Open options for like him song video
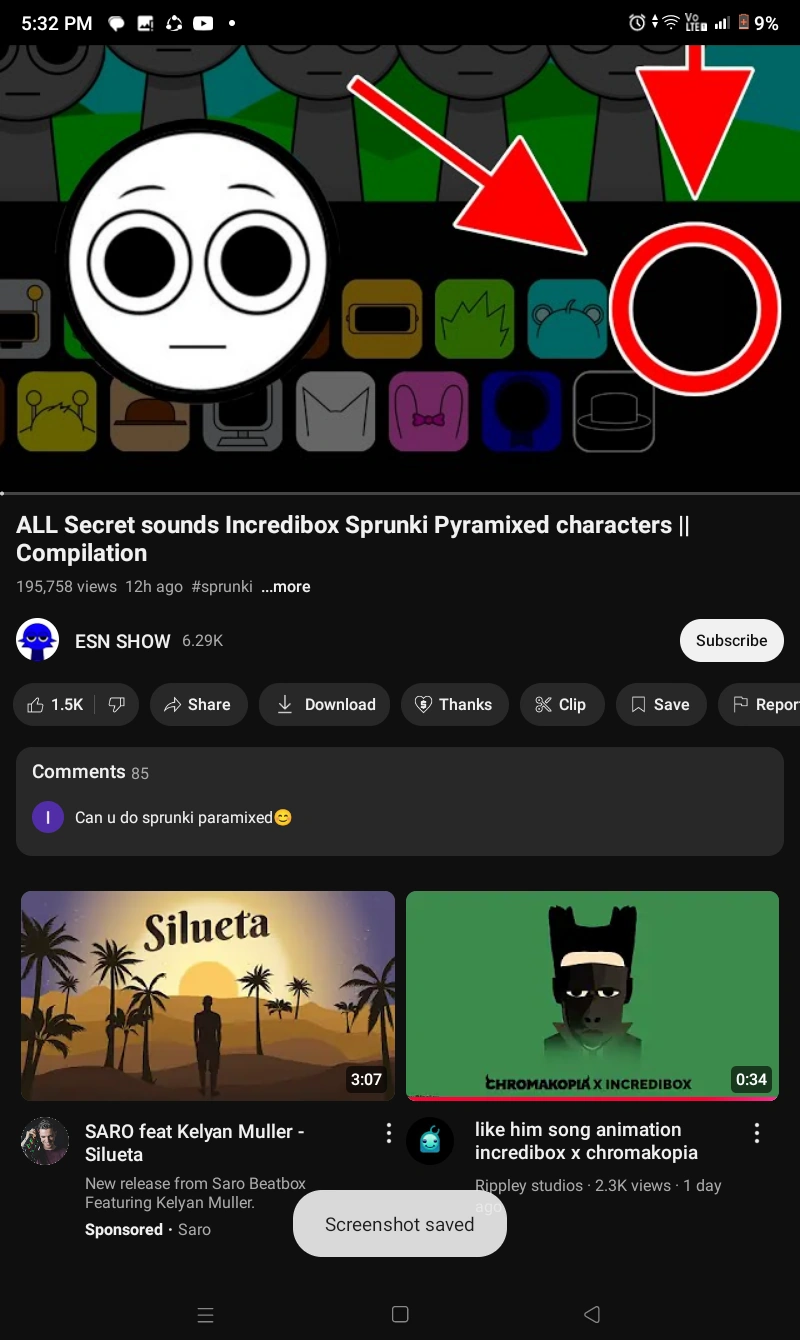 [x=757, y=1133]
